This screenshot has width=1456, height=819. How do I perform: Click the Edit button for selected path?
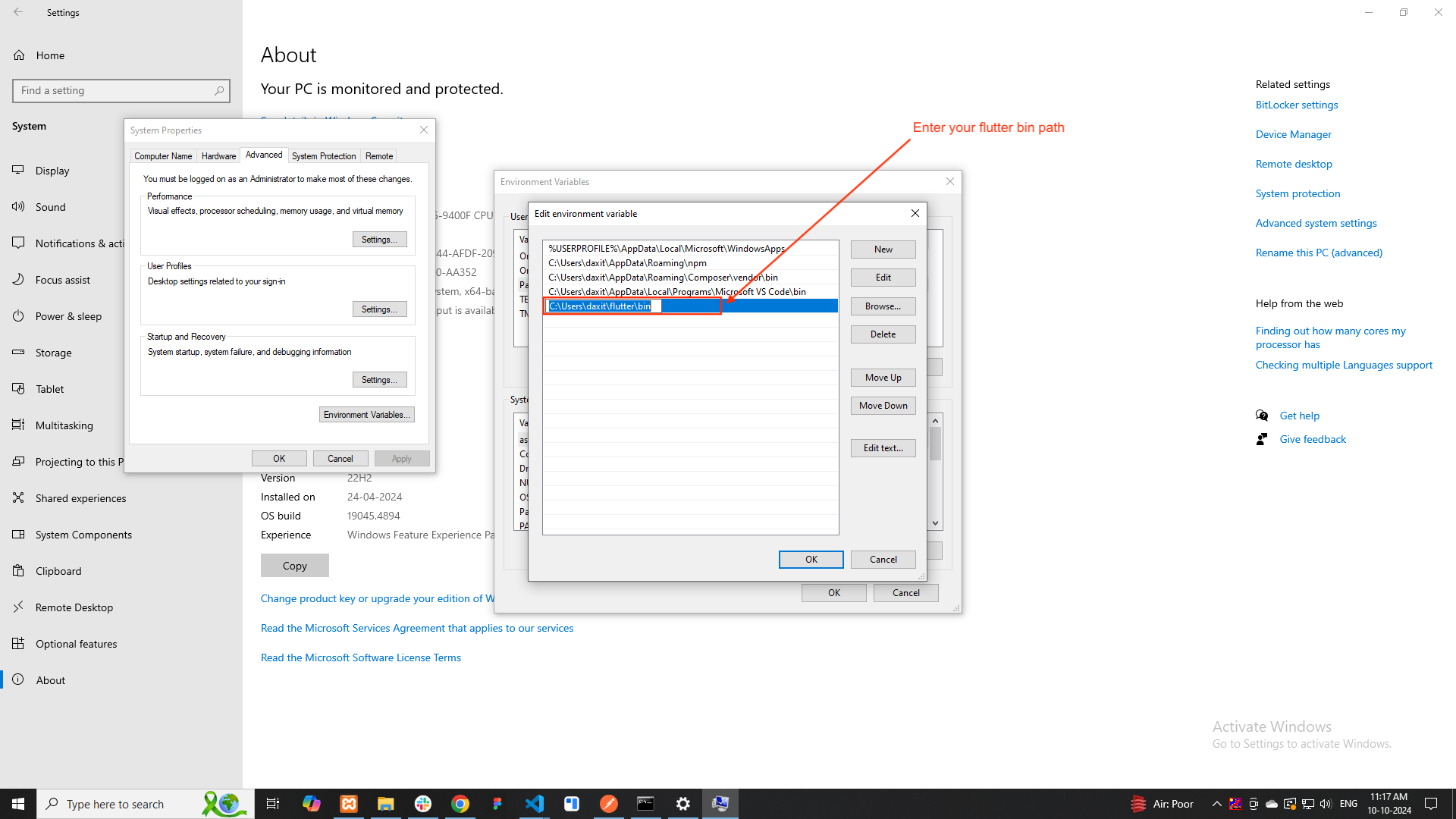click(883, 277)
